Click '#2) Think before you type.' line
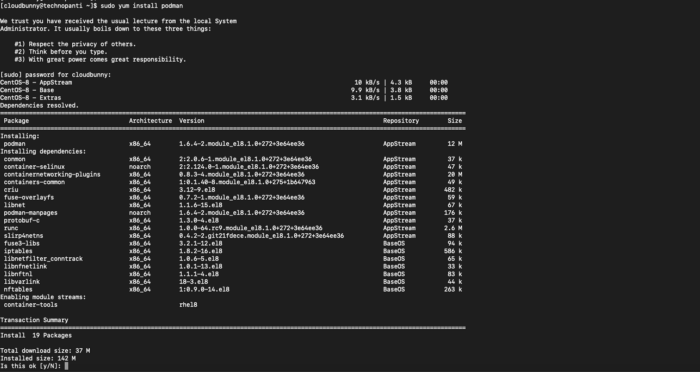 pyautogui.click(x=61, y=52)
